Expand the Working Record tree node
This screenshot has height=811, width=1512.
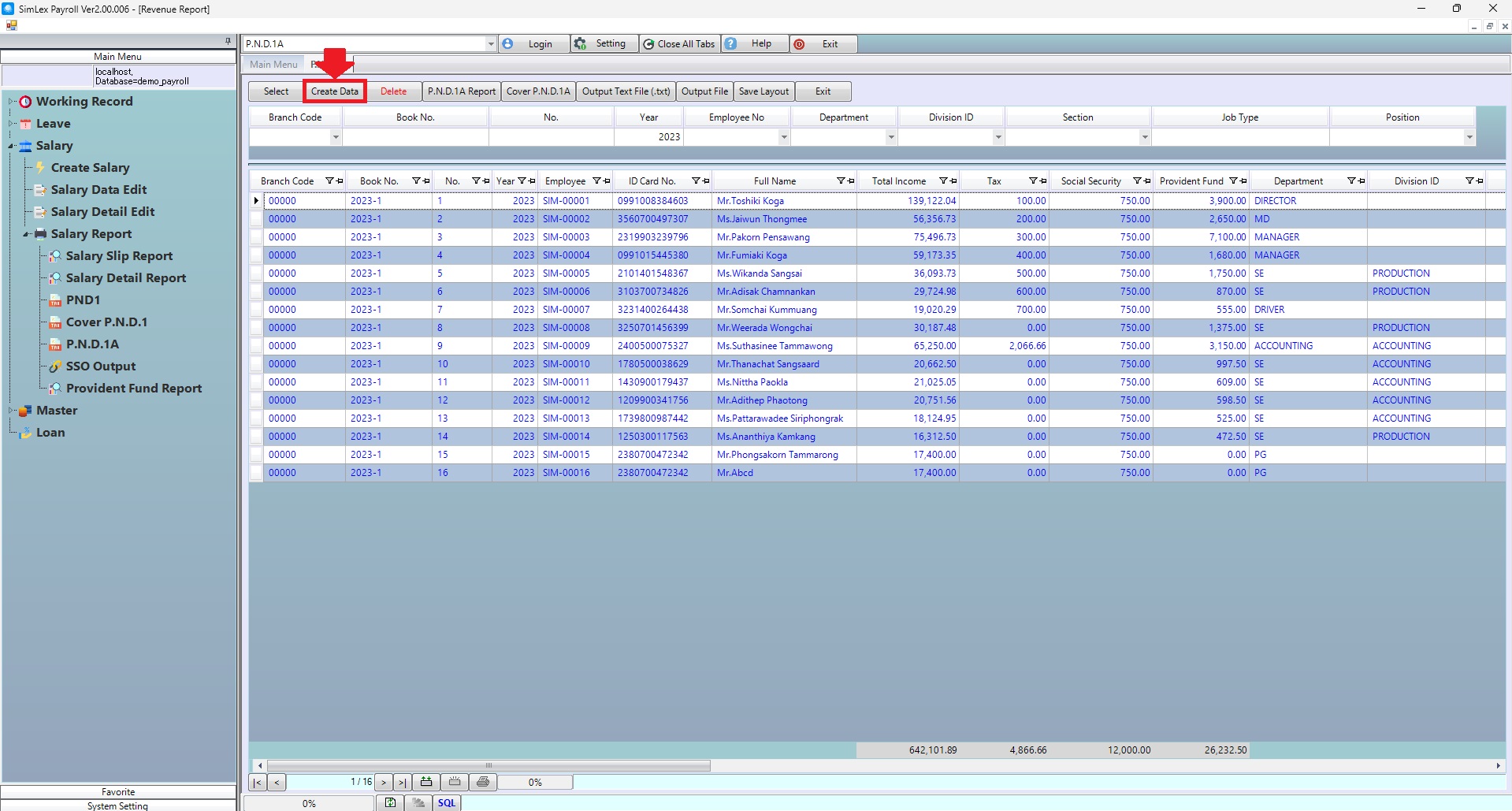pos(11,102)
